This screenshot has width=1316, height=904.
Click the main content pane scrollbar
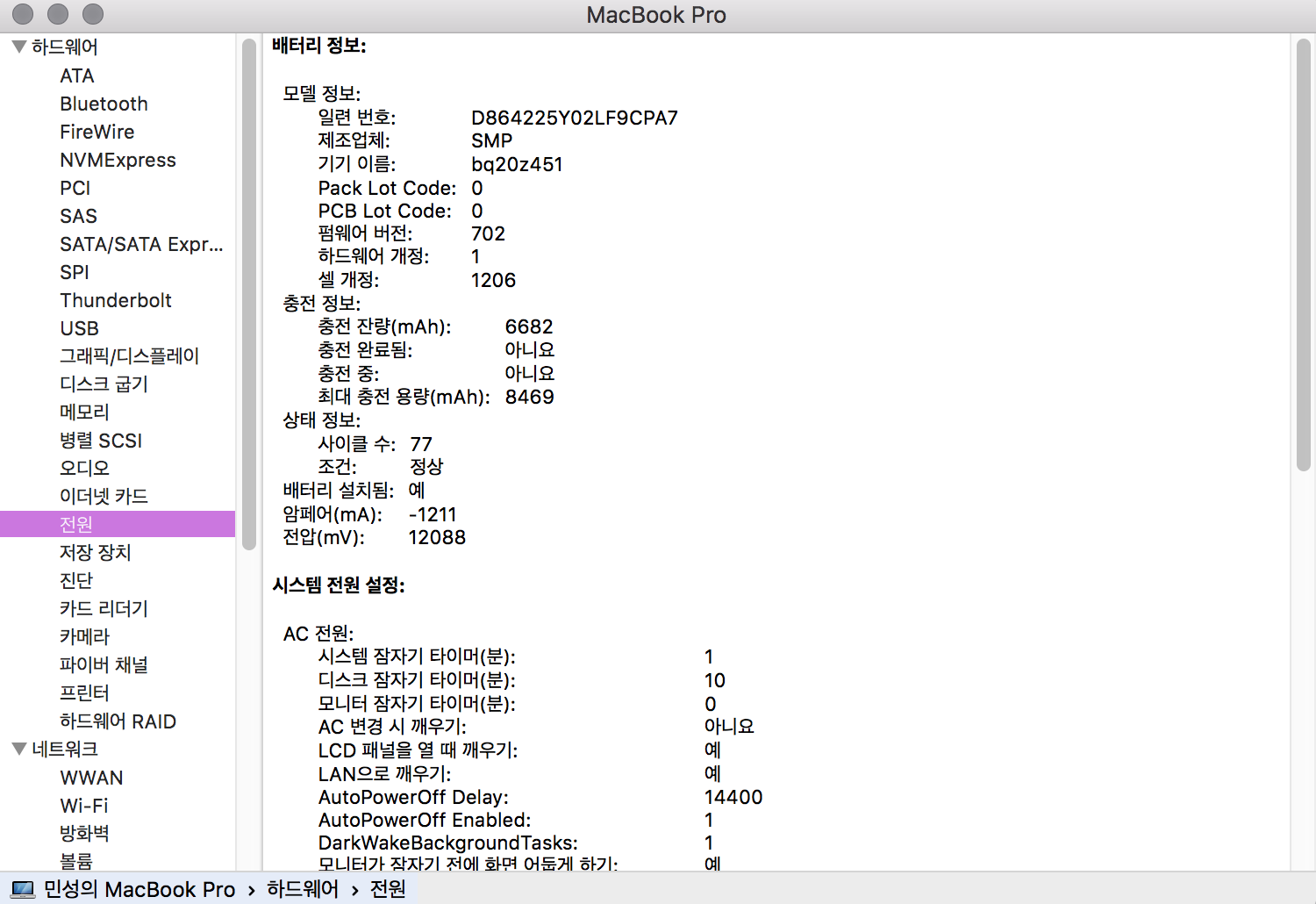(1304, 255)
